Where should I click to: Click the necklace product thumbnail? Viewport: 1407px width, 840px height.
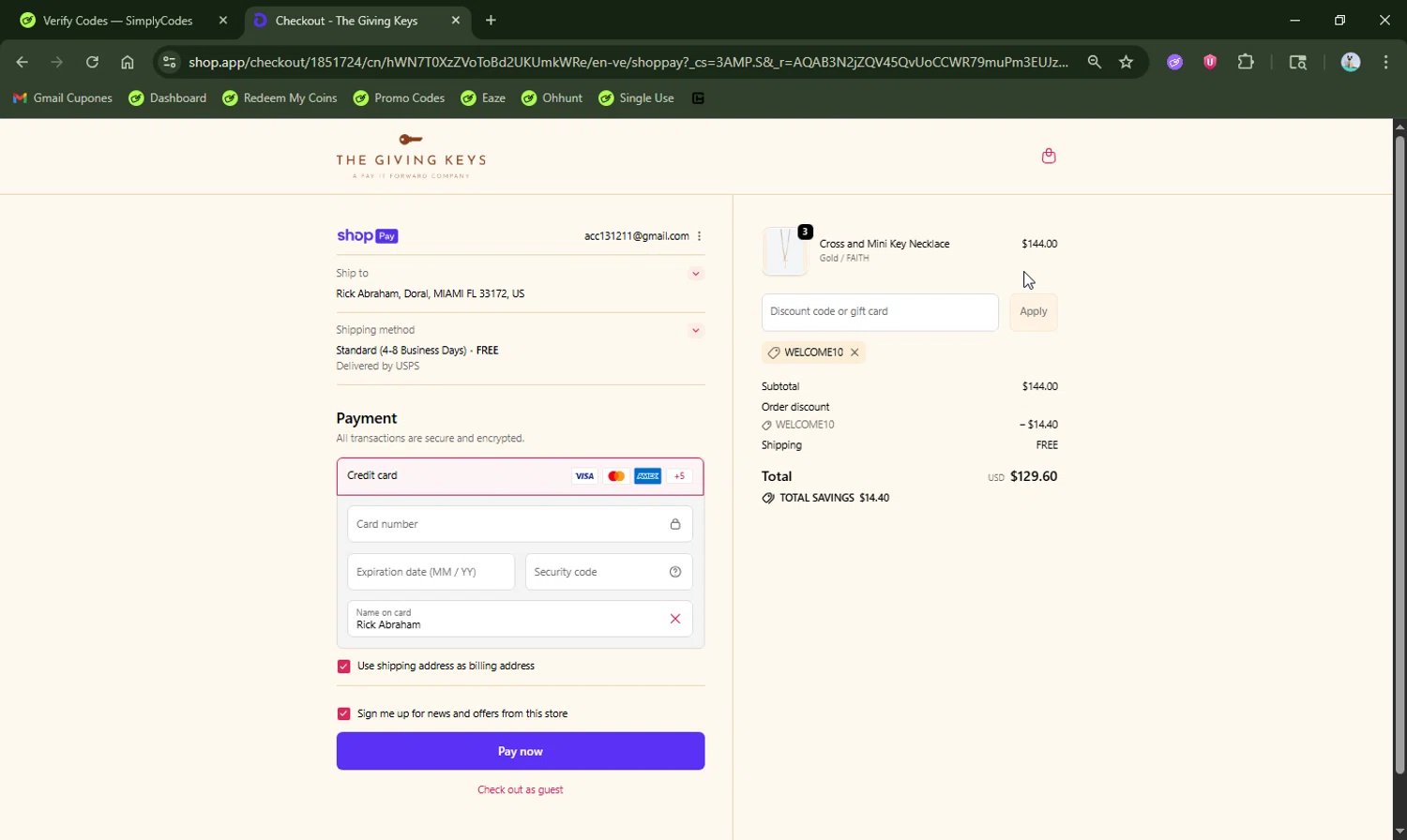click(785, 250)
